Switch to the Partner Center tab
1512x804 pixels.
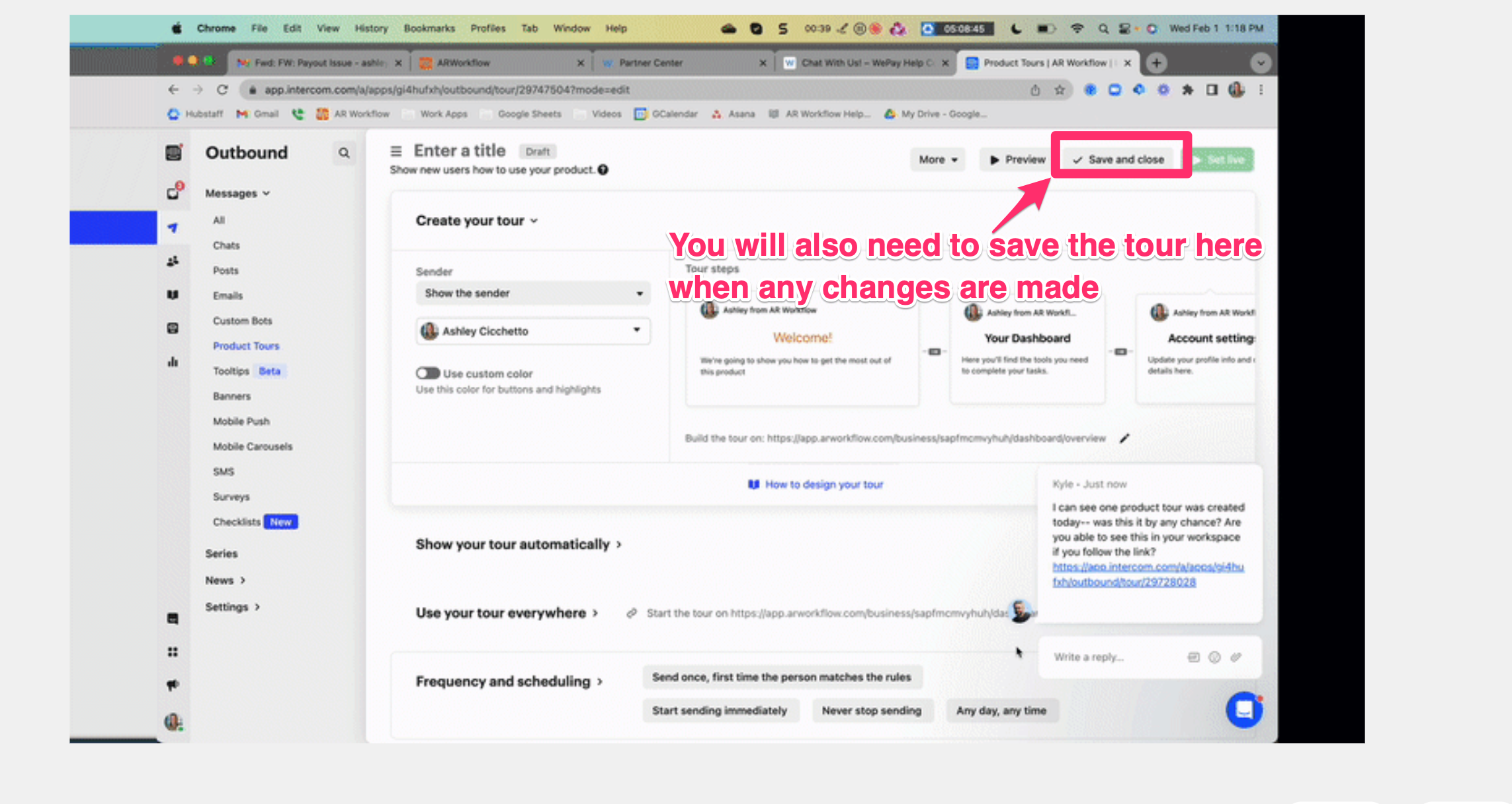tap(683, 63)
